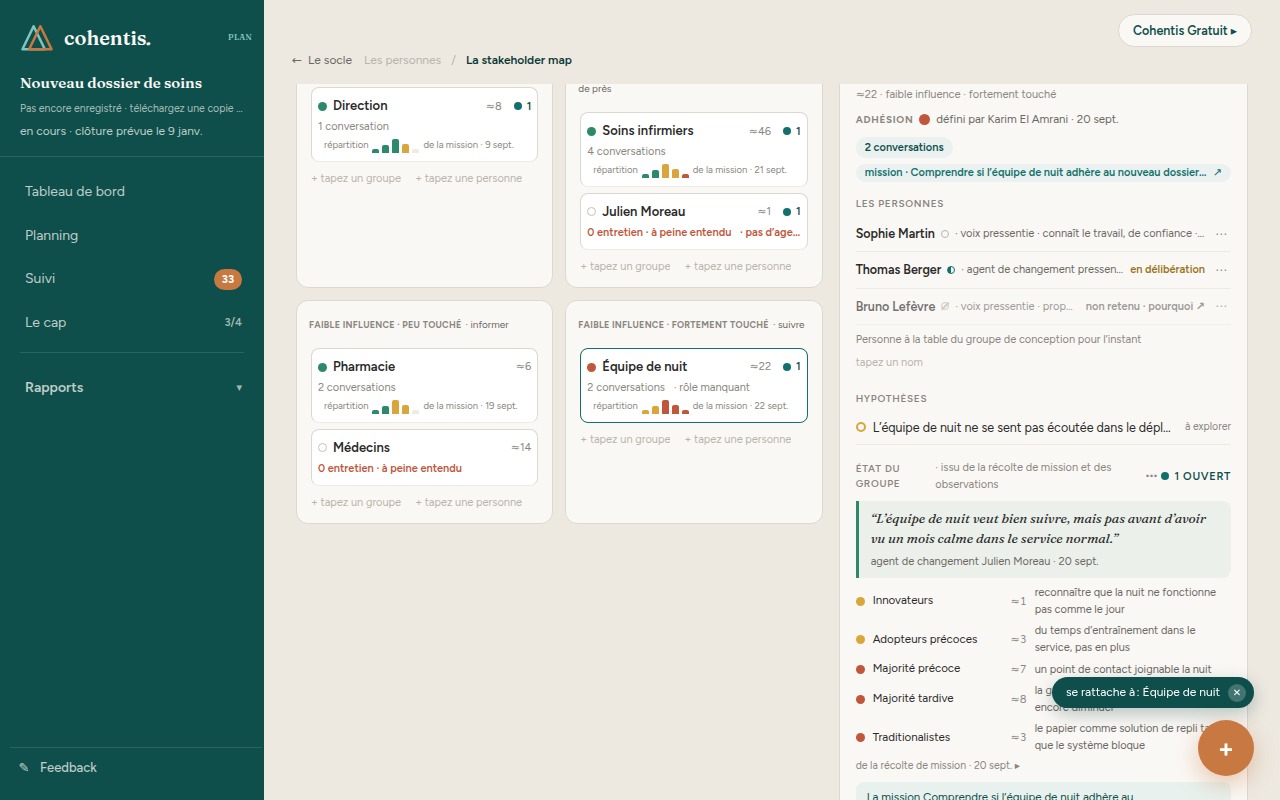
Task: Toggle the empty circle beside Julien Moreau
Action: (x=591, y=212)
